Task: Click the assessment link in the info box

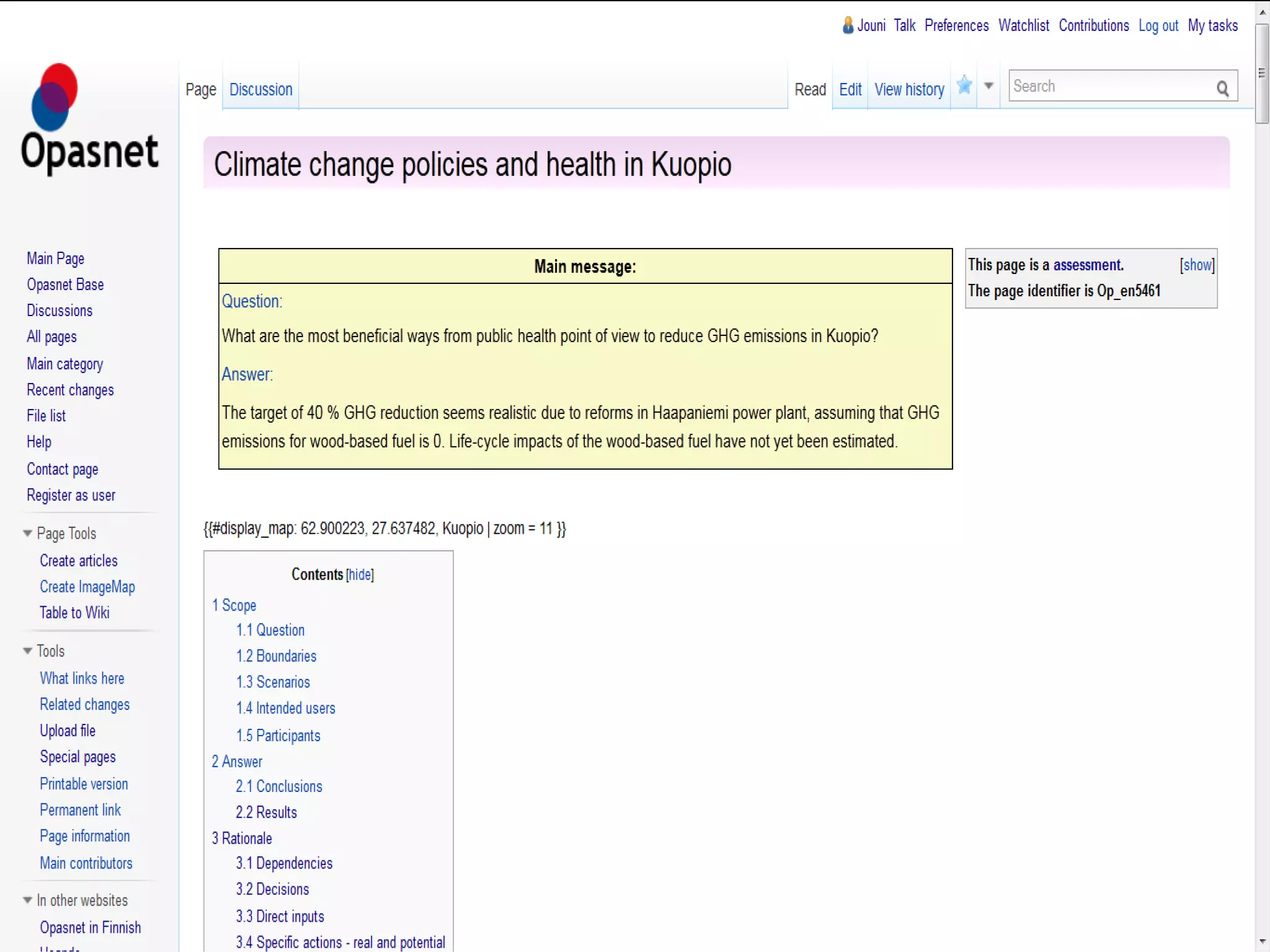Action: point(1087,265)
